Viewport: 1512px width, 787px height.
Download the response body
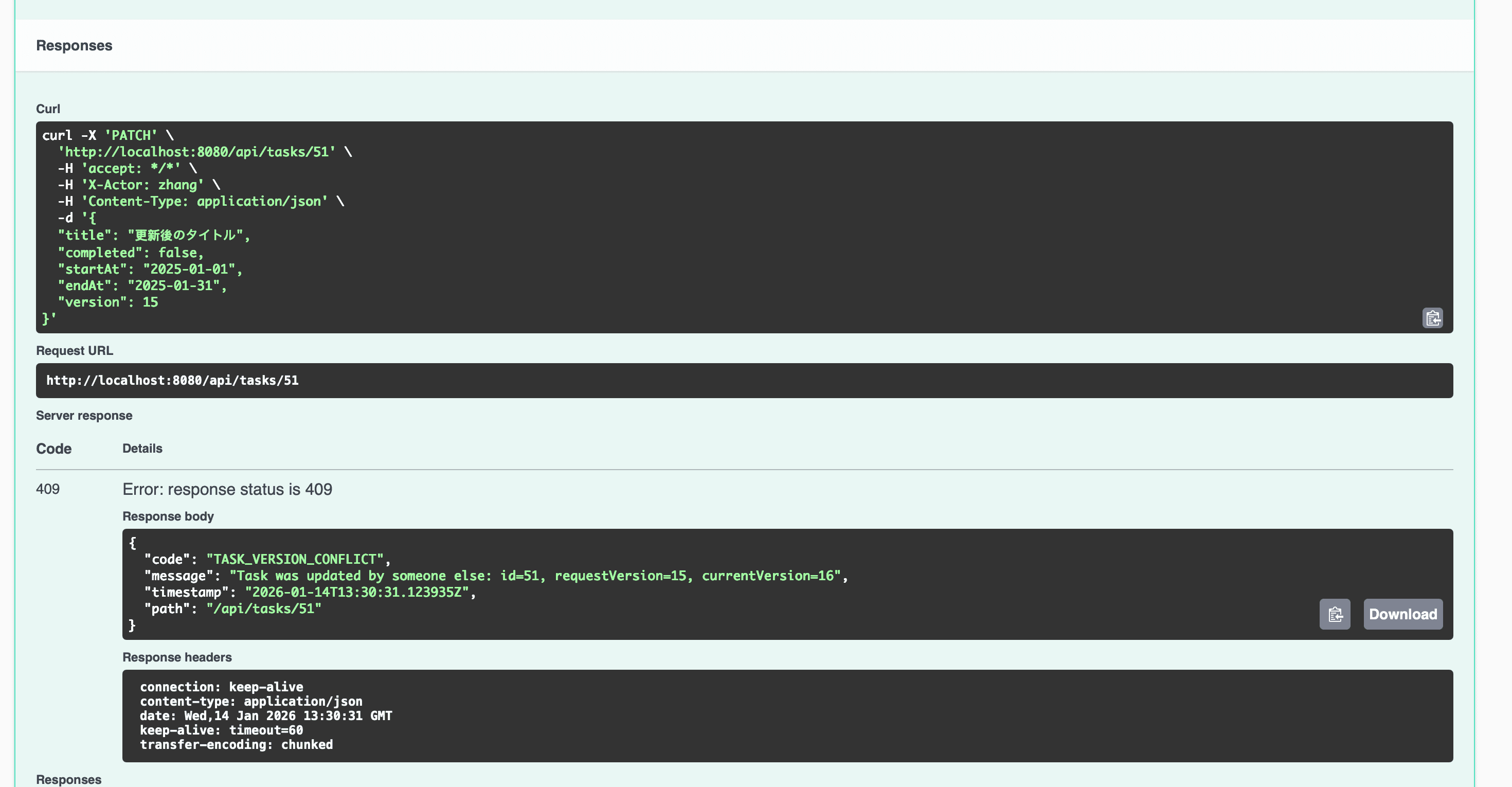[1402, 614]
